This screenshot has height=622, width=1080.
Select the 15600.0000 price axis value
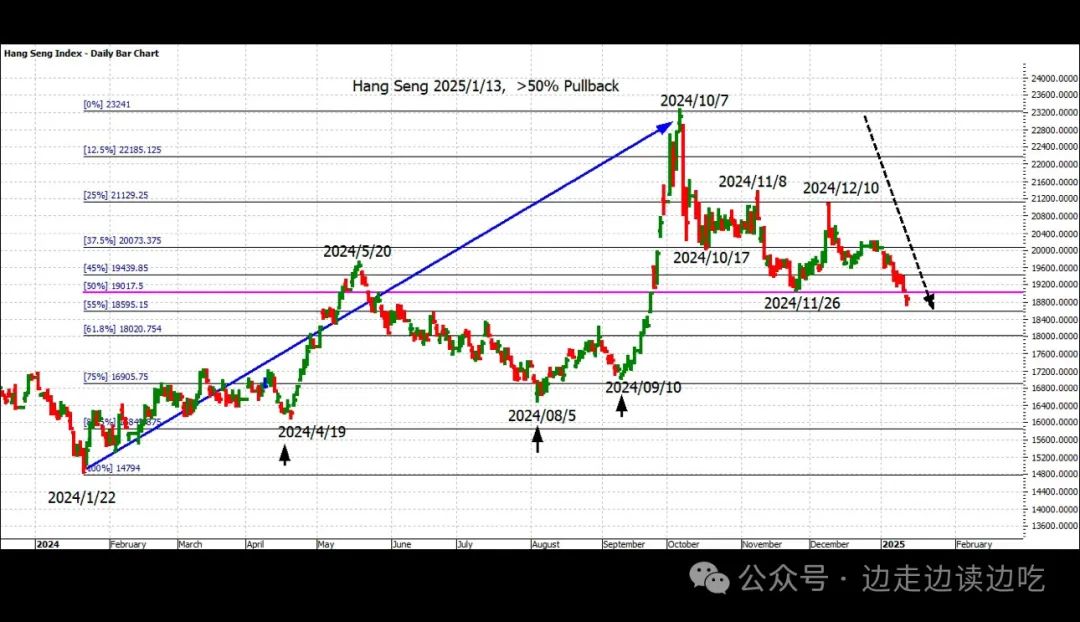coord(1055,440)
